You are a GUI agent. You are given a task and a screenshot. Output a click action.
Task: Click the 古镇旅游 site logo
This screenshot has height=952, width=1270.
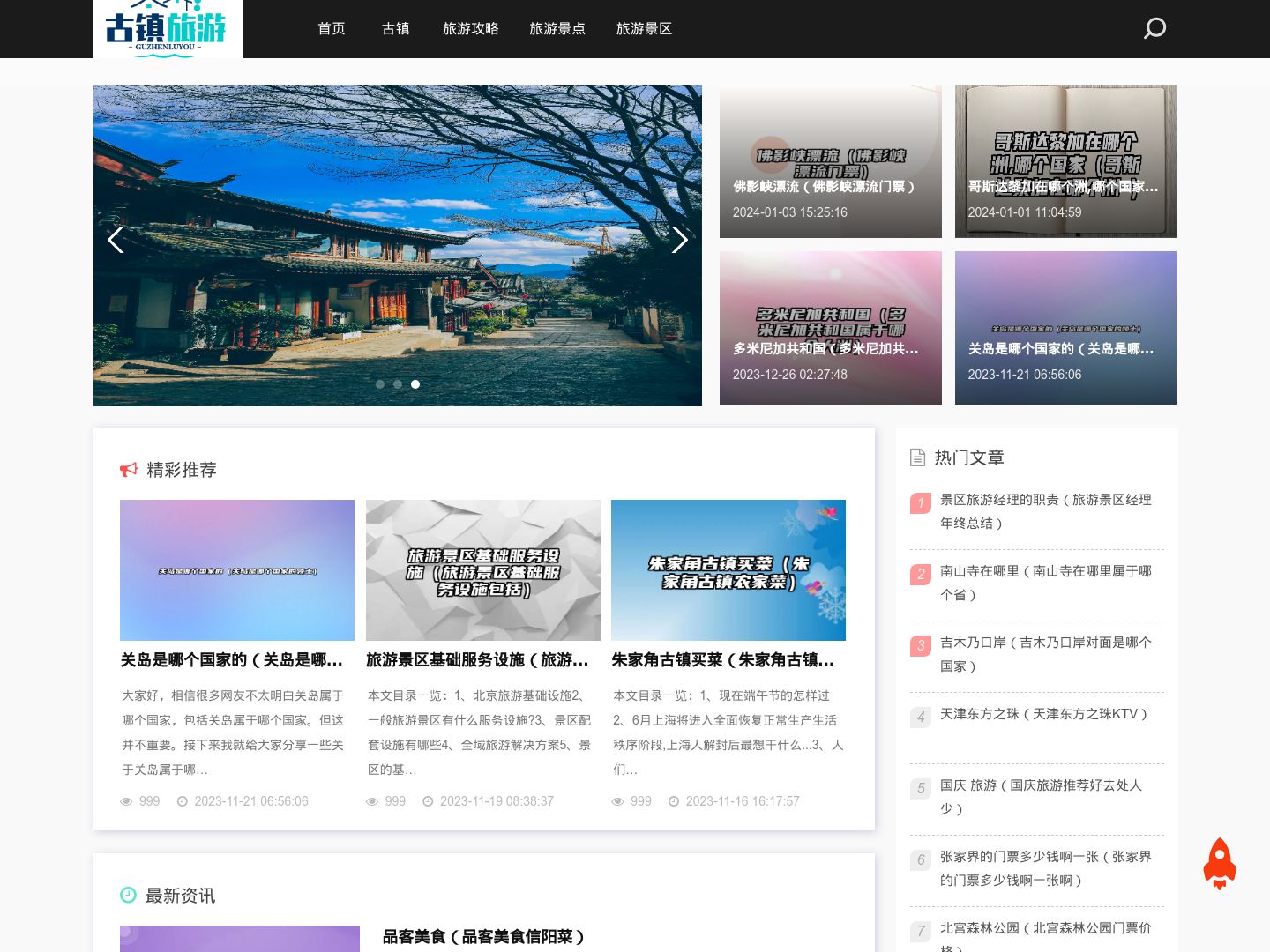[168, 29]
